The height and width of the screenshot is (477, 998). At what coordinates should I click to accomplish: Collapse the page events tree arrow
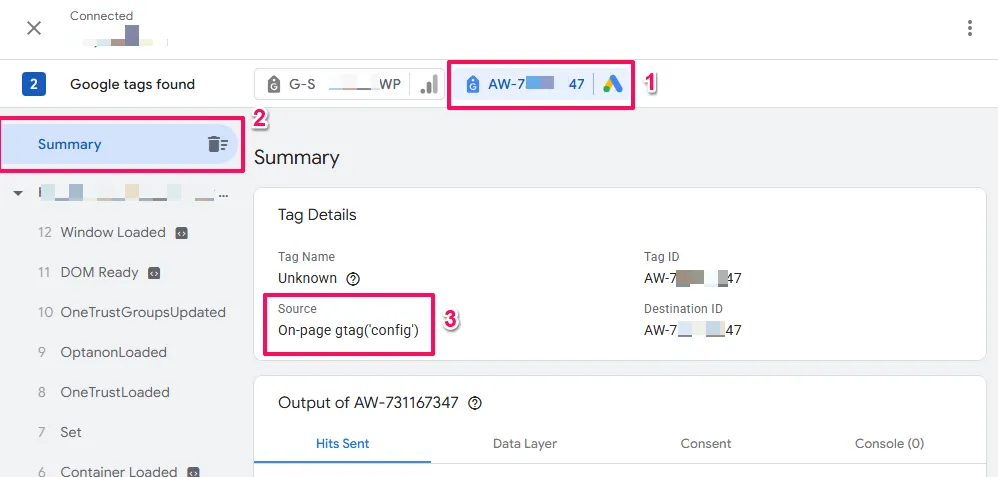(18, 193)
